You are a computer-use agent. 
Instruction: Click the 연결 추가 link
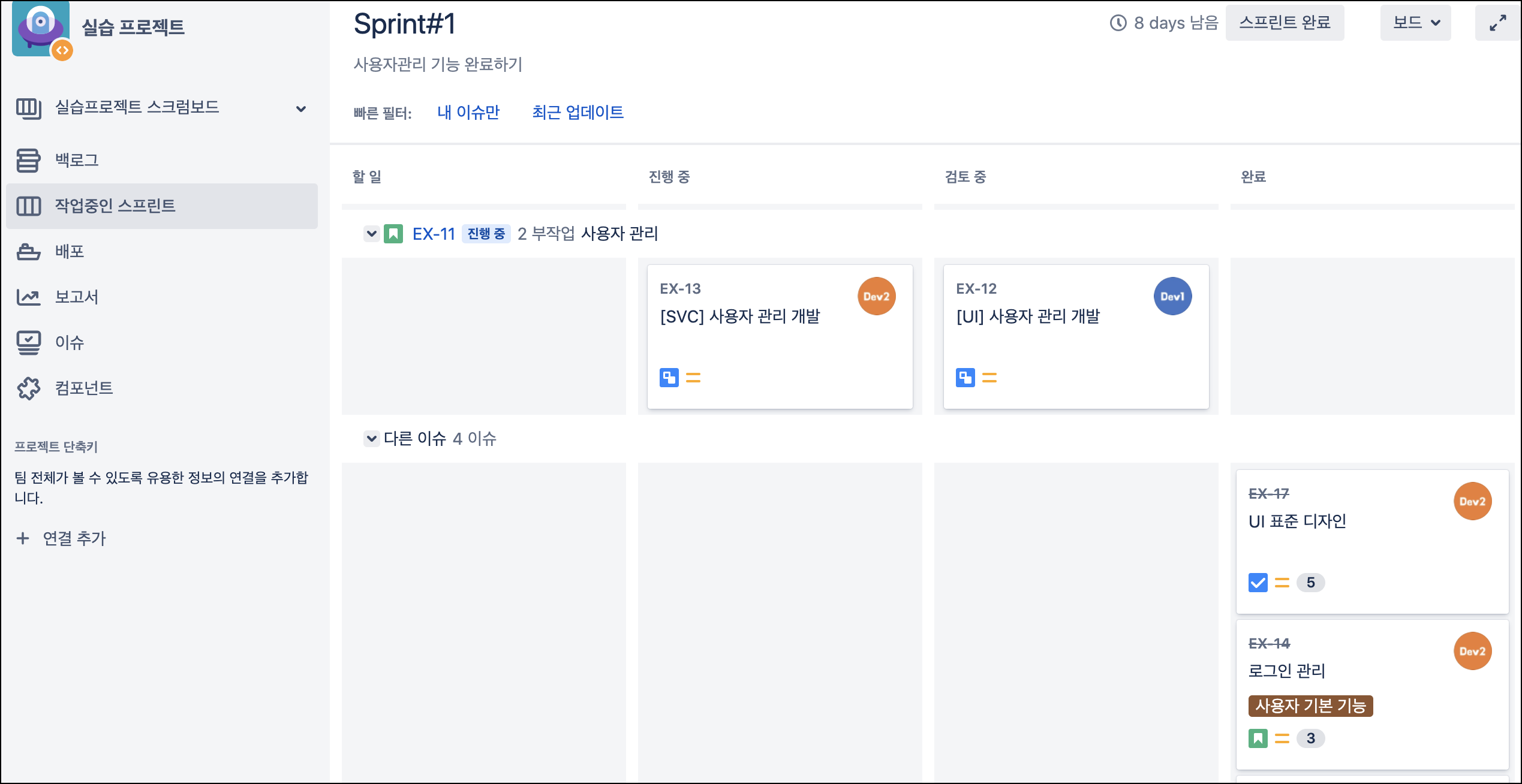point(73,538)
